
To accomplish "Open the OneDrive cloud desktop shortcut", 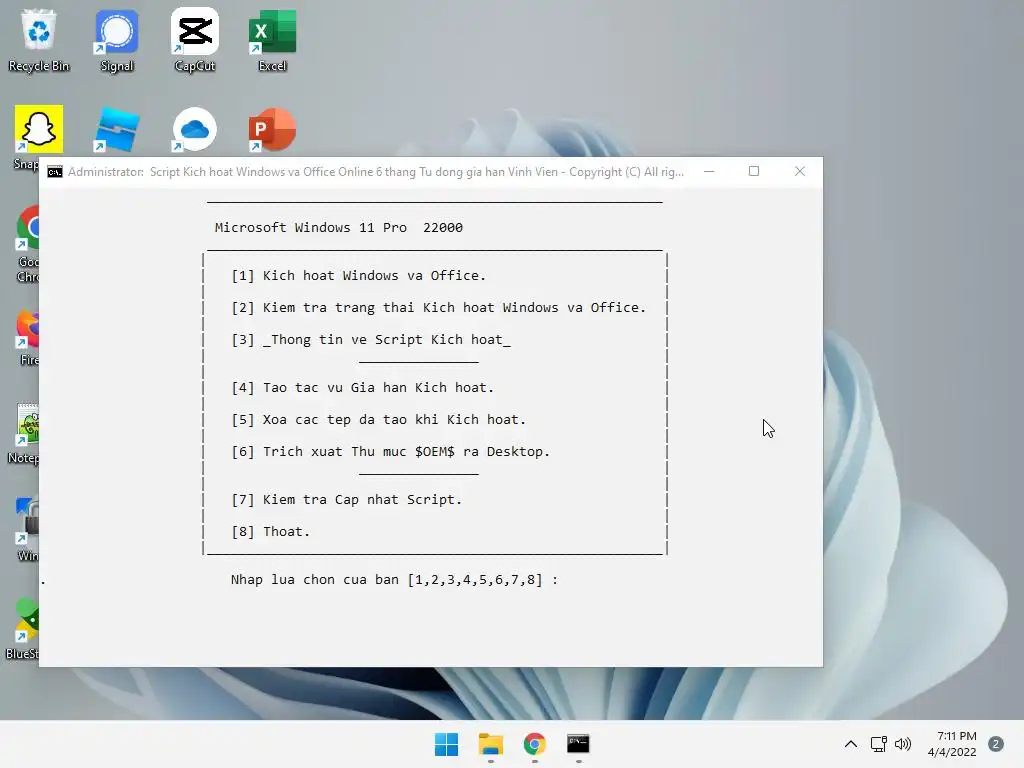I will click(195, 130).
